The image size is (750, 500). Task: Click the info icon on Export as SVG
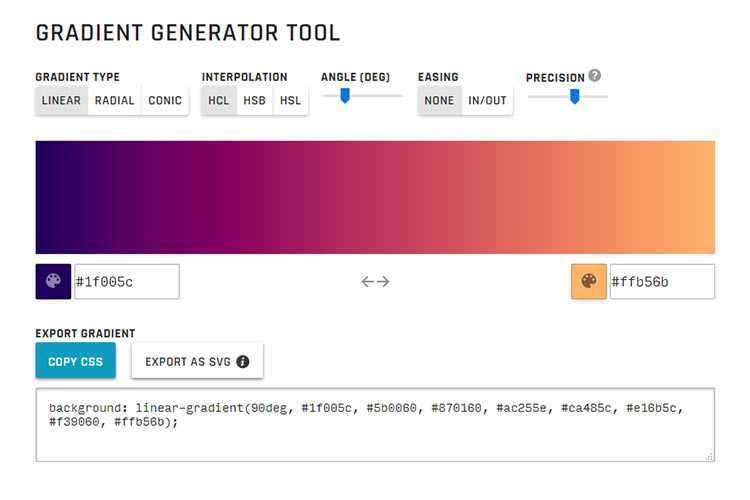(243, 362)
